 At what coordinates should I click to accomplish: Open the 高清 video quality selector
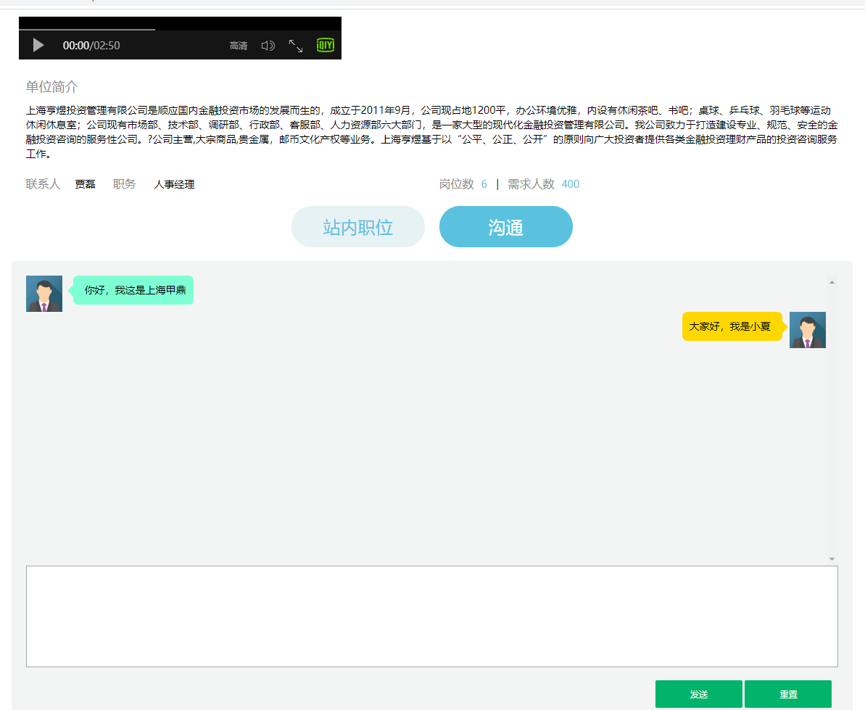[x=238, y=46]
